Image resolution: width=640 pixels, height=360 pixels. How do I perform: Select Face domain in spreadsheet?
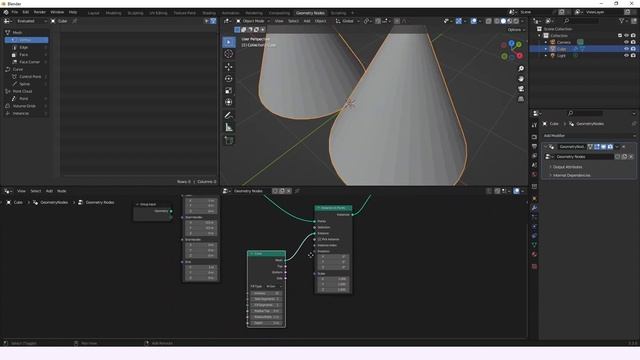click(27, 55)
